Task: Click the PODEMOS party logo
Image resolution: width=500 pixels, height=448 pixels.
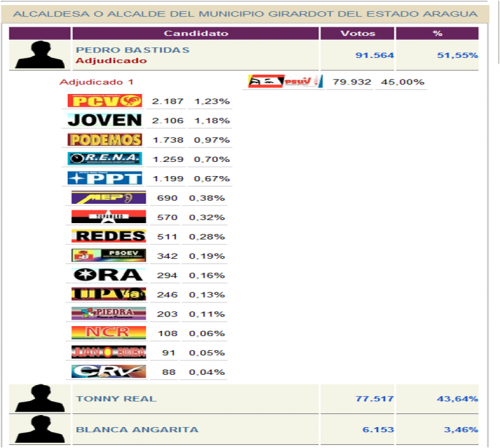Action: click(105, 140)
